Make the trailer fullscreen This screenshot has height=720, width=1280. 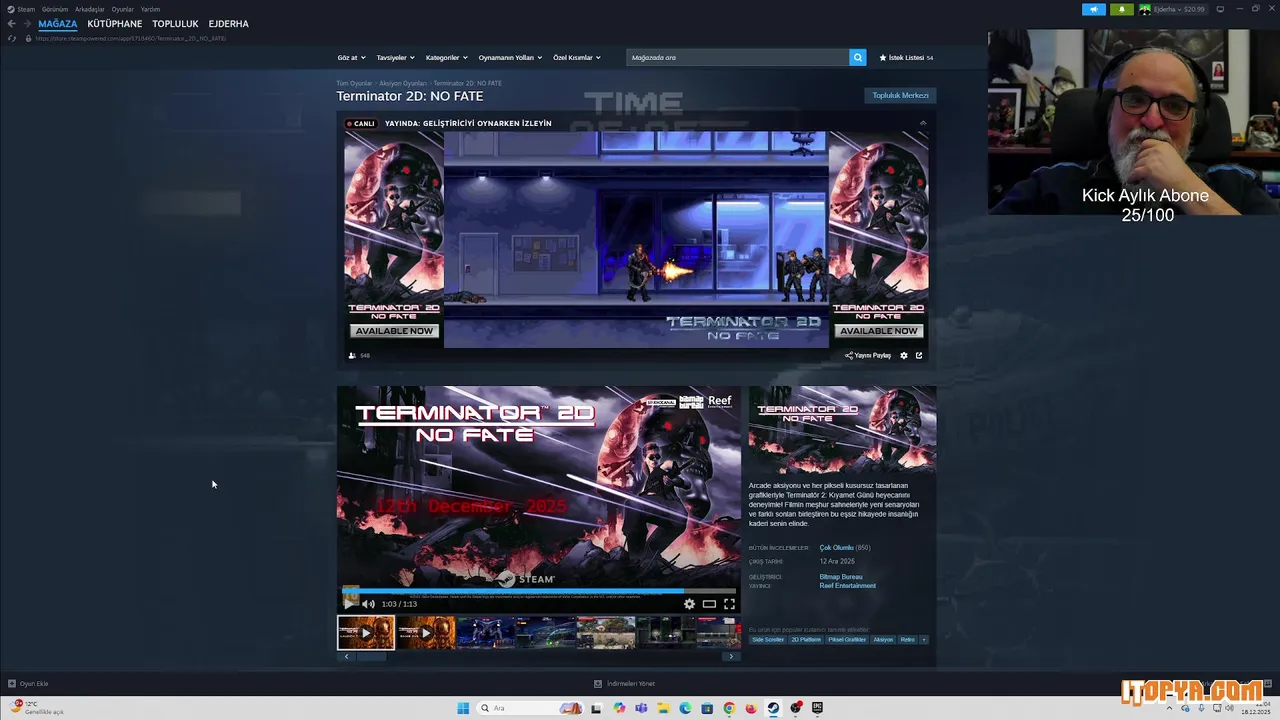[x=729, y=604]
